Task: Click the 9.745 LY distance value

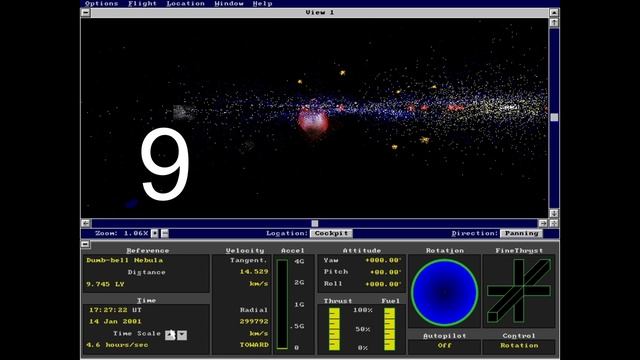Action: [x=105, y=284]
